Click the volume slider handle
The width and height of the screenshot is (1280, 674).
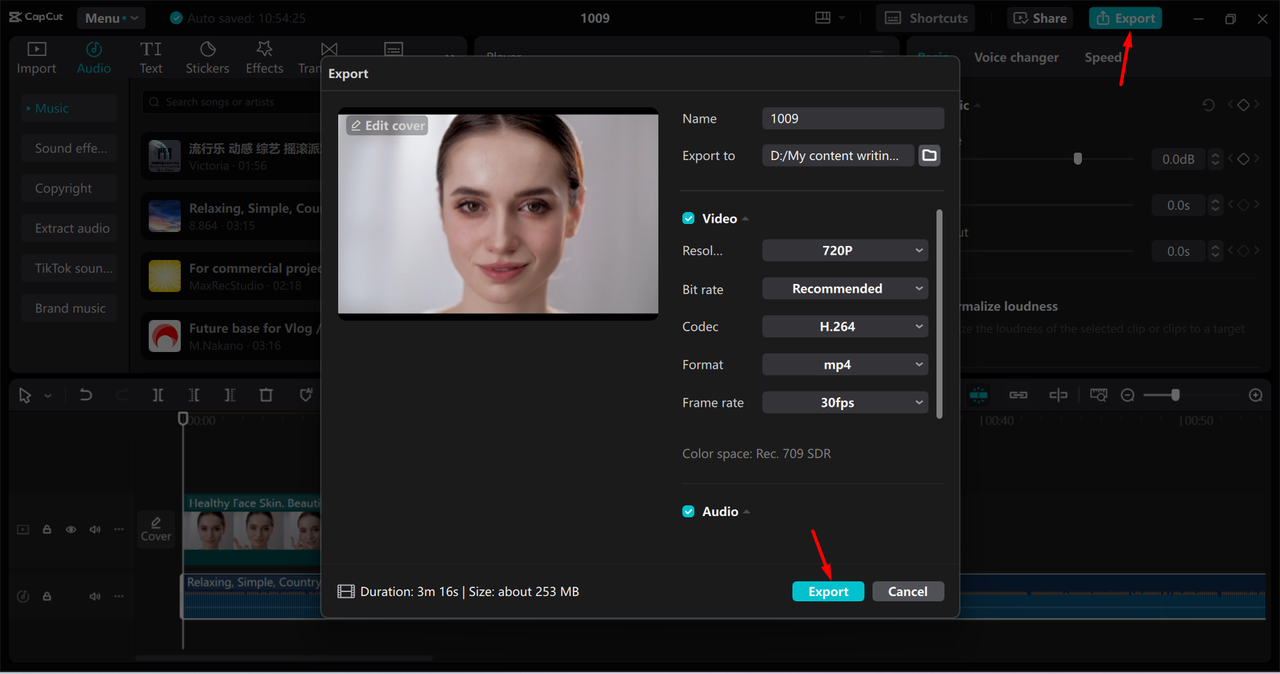(1077, 158)
